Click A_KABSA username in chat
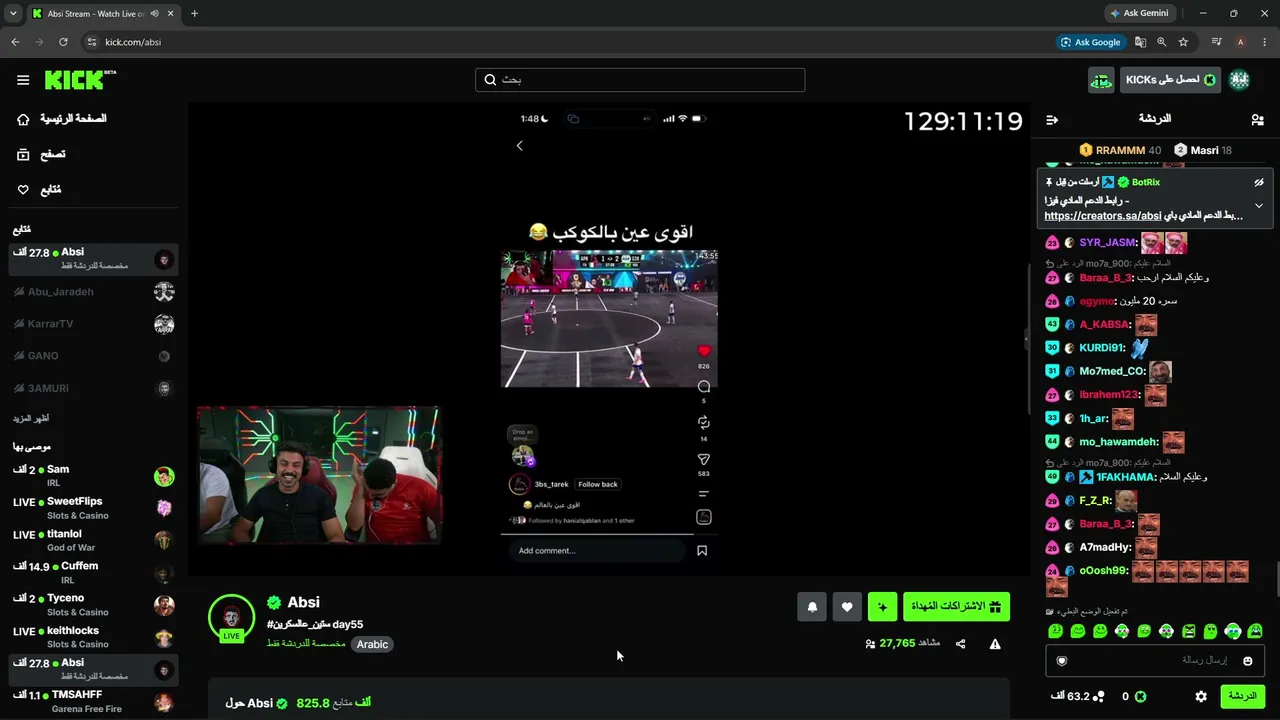The width and height of the screenshot is (1280, 720). click(1104, 324)
